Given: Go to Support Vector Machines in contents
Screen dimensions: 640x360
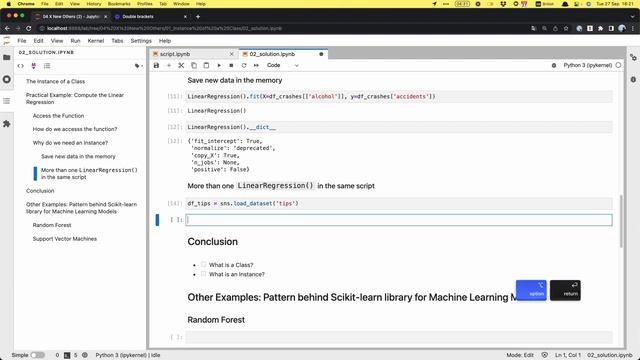Looking at the screenshot, I should click(64, 239).
